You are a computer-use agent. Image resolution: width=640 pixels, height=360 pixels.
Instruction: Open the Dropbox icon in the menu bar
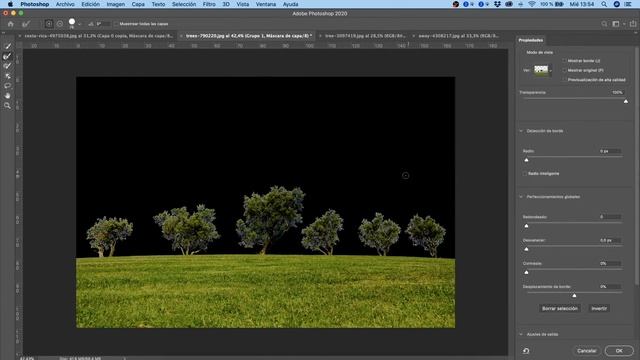click(x=497, y=4)
